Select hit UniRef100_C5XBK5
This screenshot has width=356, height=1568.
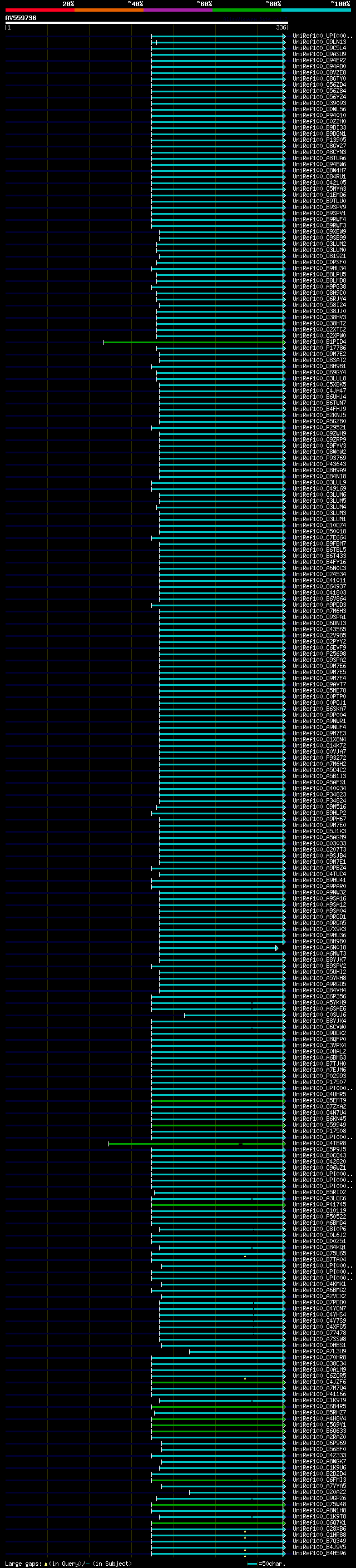click(319, 385)
